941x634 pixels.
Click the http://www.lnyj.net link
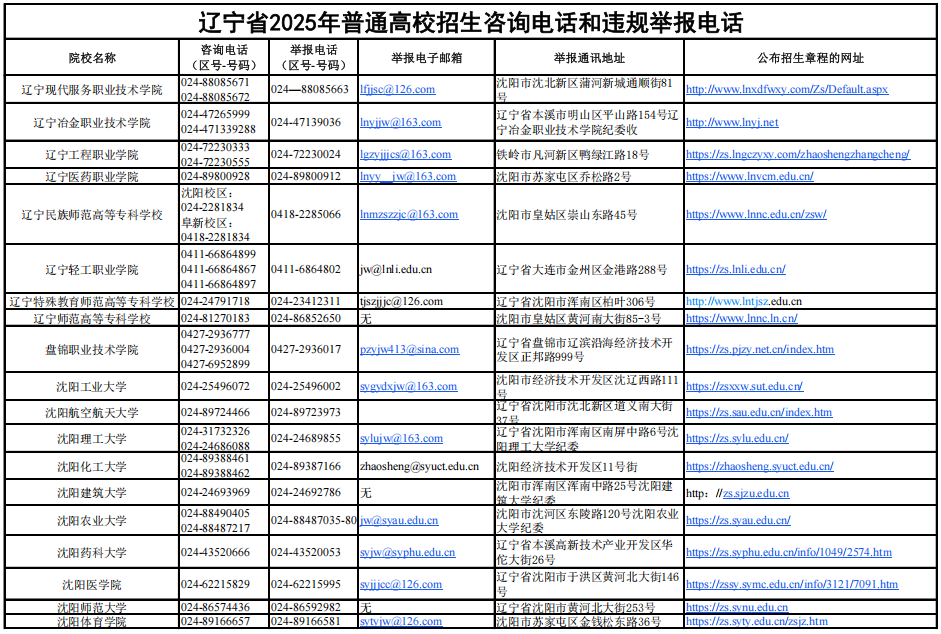click(732, 122)
